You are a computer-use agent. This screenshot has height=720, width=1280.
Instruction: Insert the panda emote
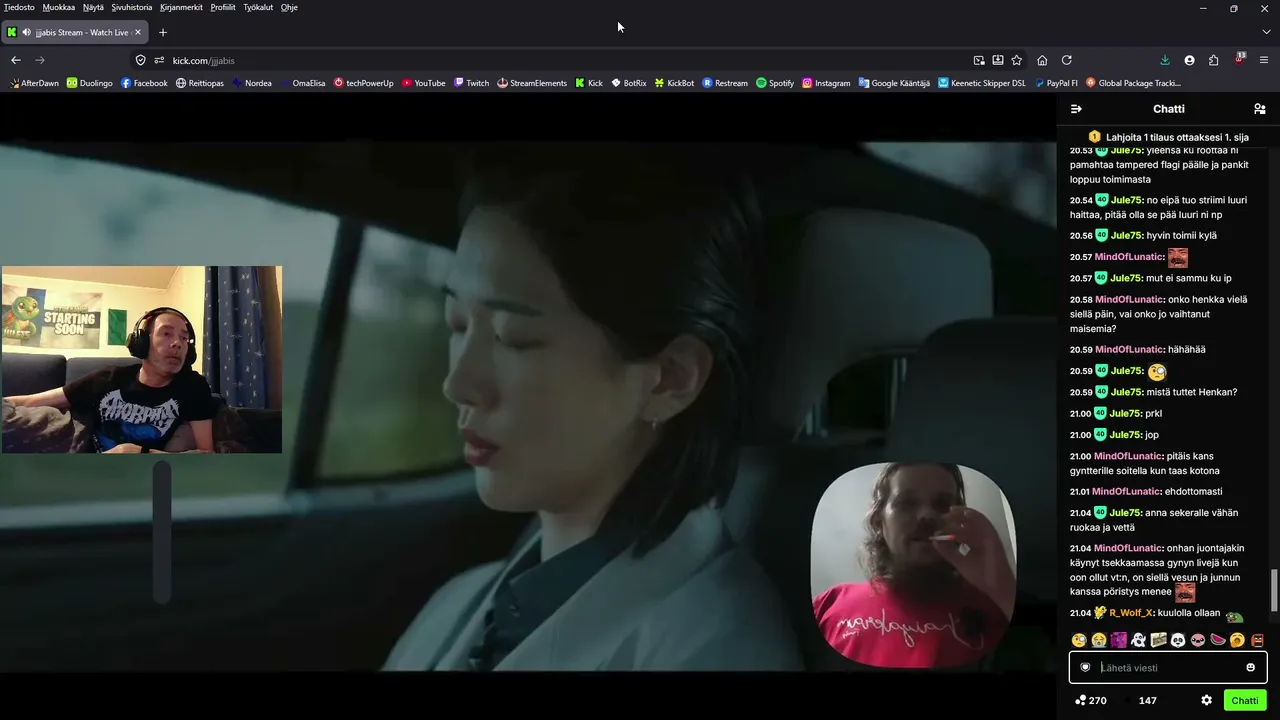click(x=1178, y=640)
